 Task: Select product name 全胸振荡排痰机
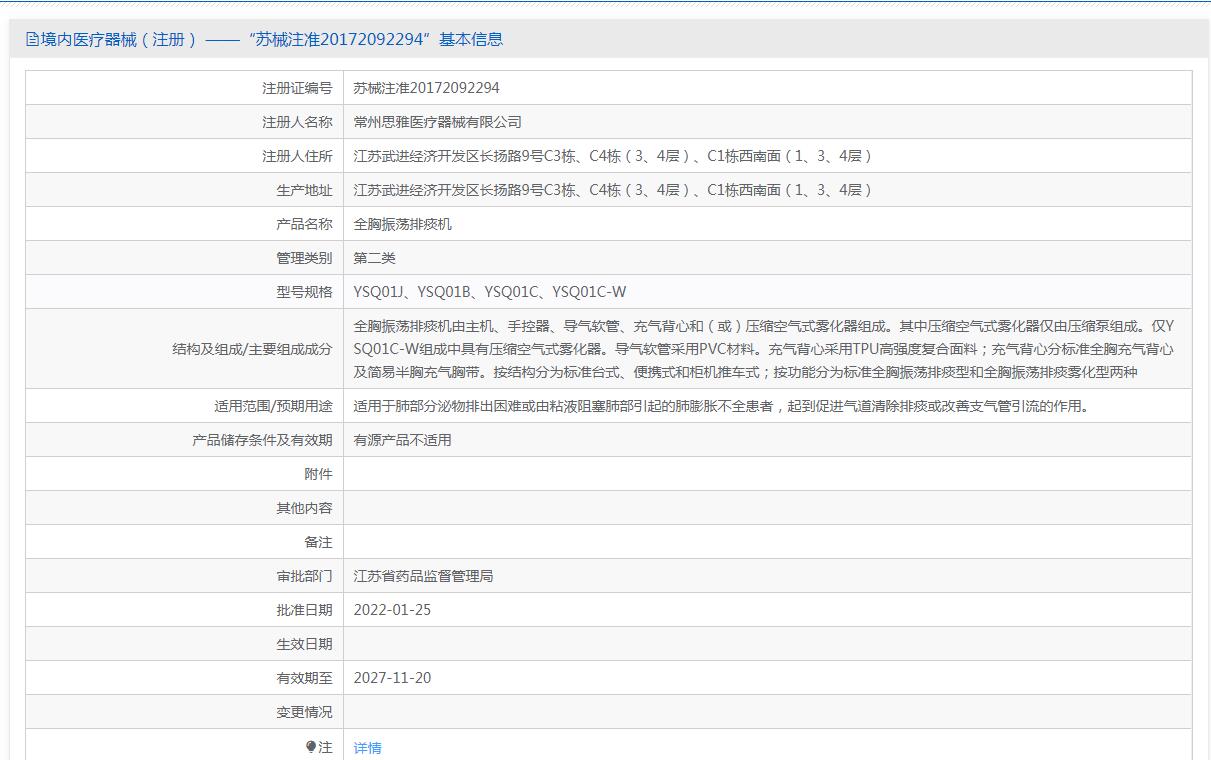tap(402, 224)
